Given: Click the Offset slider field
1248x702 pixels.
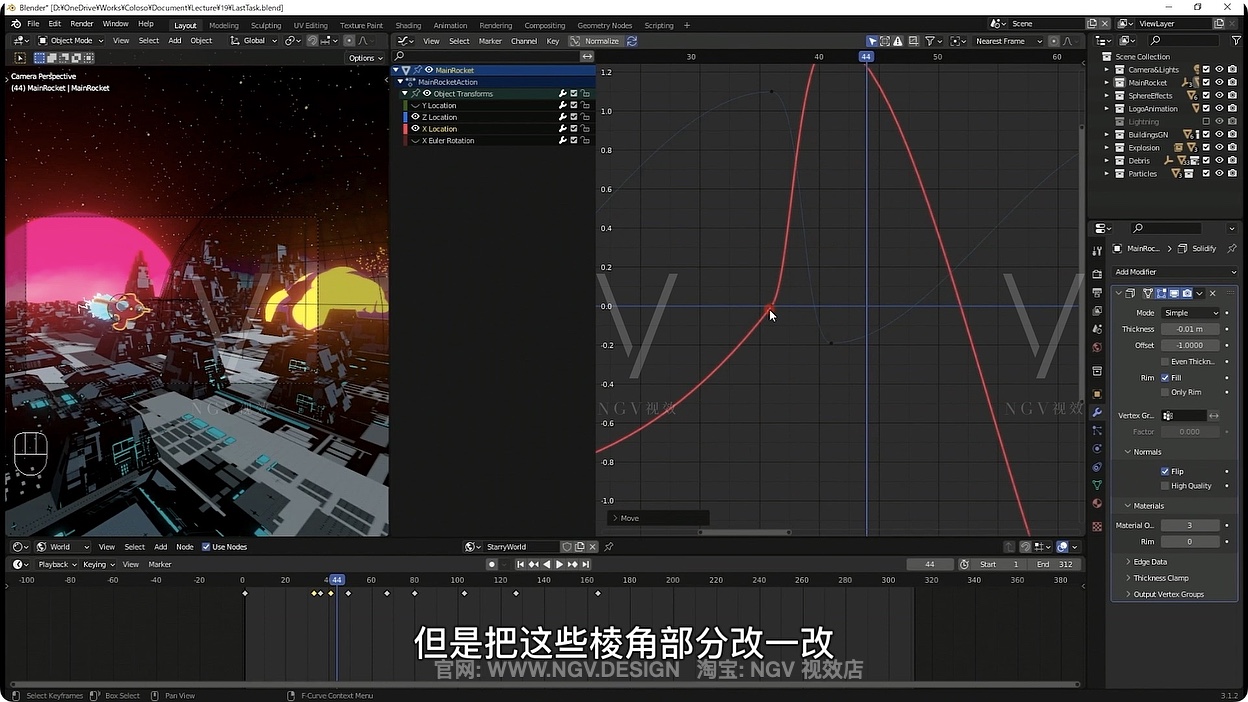Looking at the screenshot, I should point(1190,345).
